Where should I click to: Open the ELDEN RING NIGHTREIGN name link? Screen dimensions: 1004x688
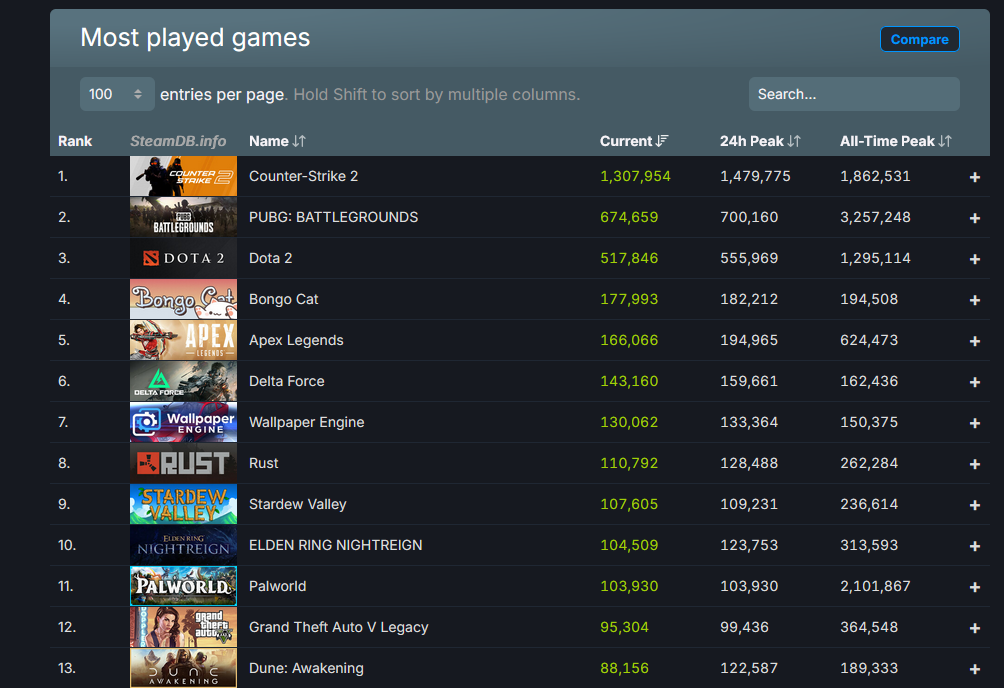point(336,545)
